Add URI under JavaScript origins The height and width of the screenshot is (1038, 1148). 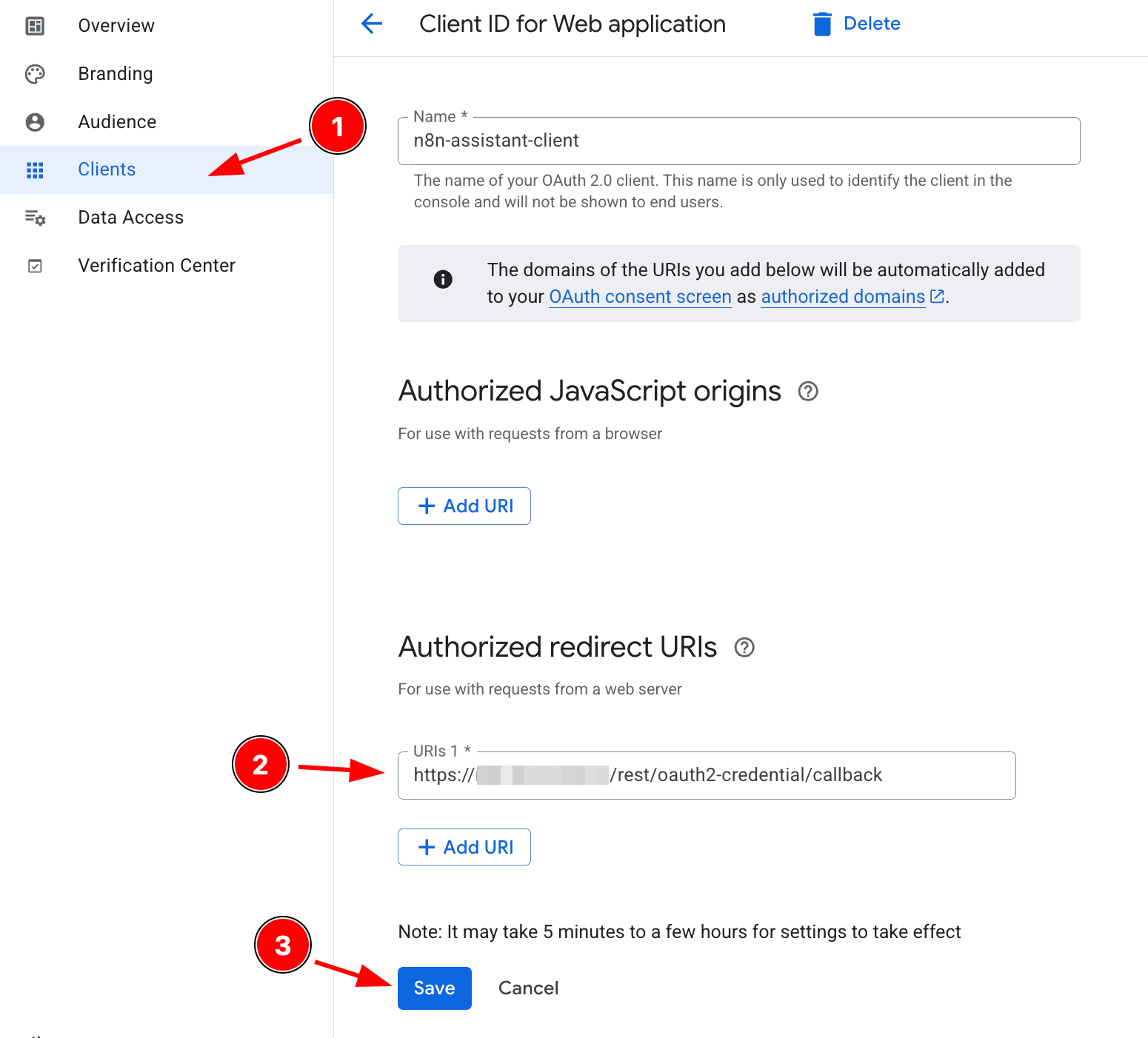coord(464,506)
